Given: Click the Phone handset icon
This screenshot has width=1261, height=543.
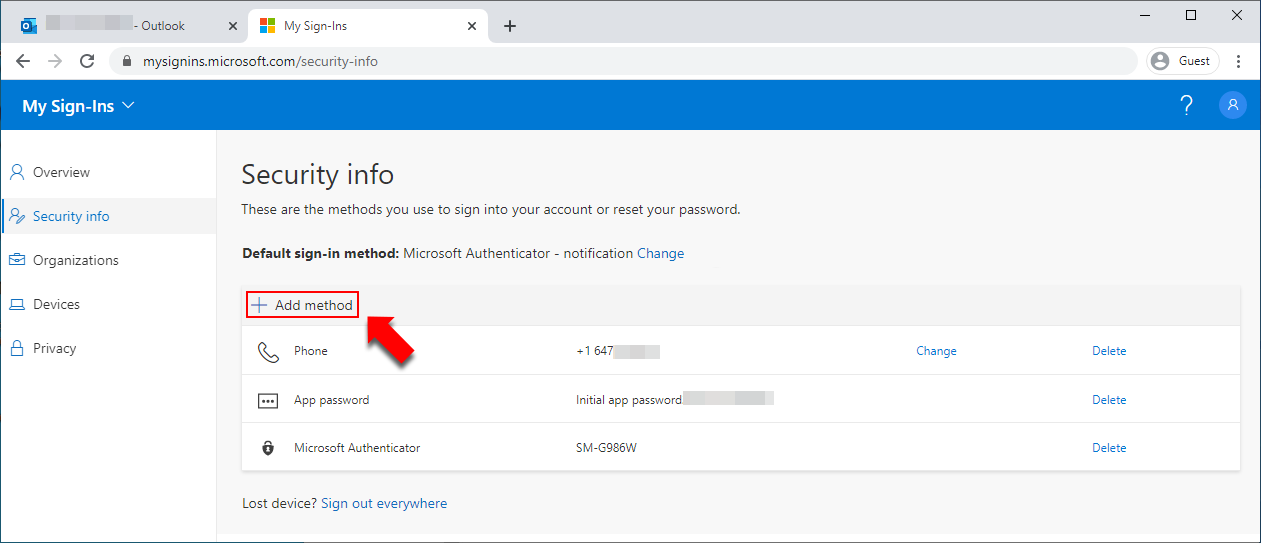Looking at the screenshot, I should (268, 351).
